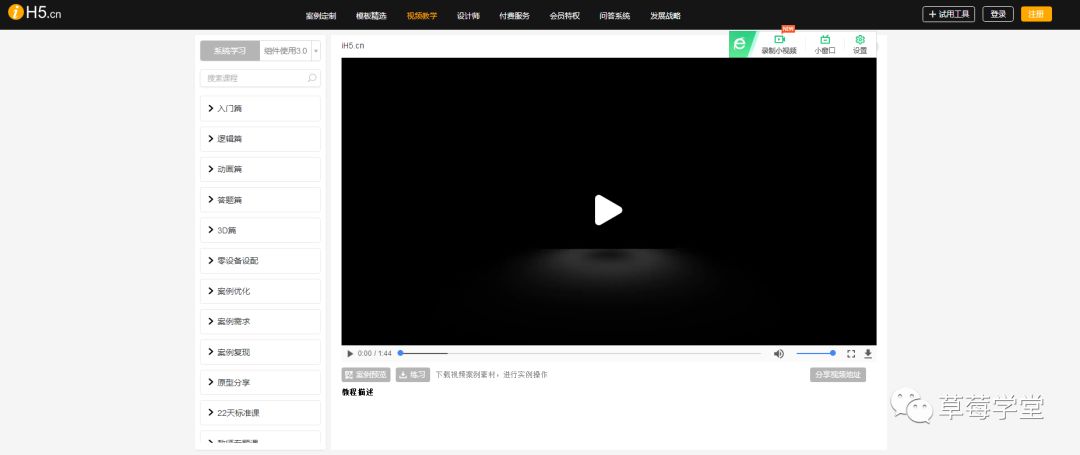Click the orange 注册 button
This screenshot has height=455, width=1080.
coord(1036,14)
